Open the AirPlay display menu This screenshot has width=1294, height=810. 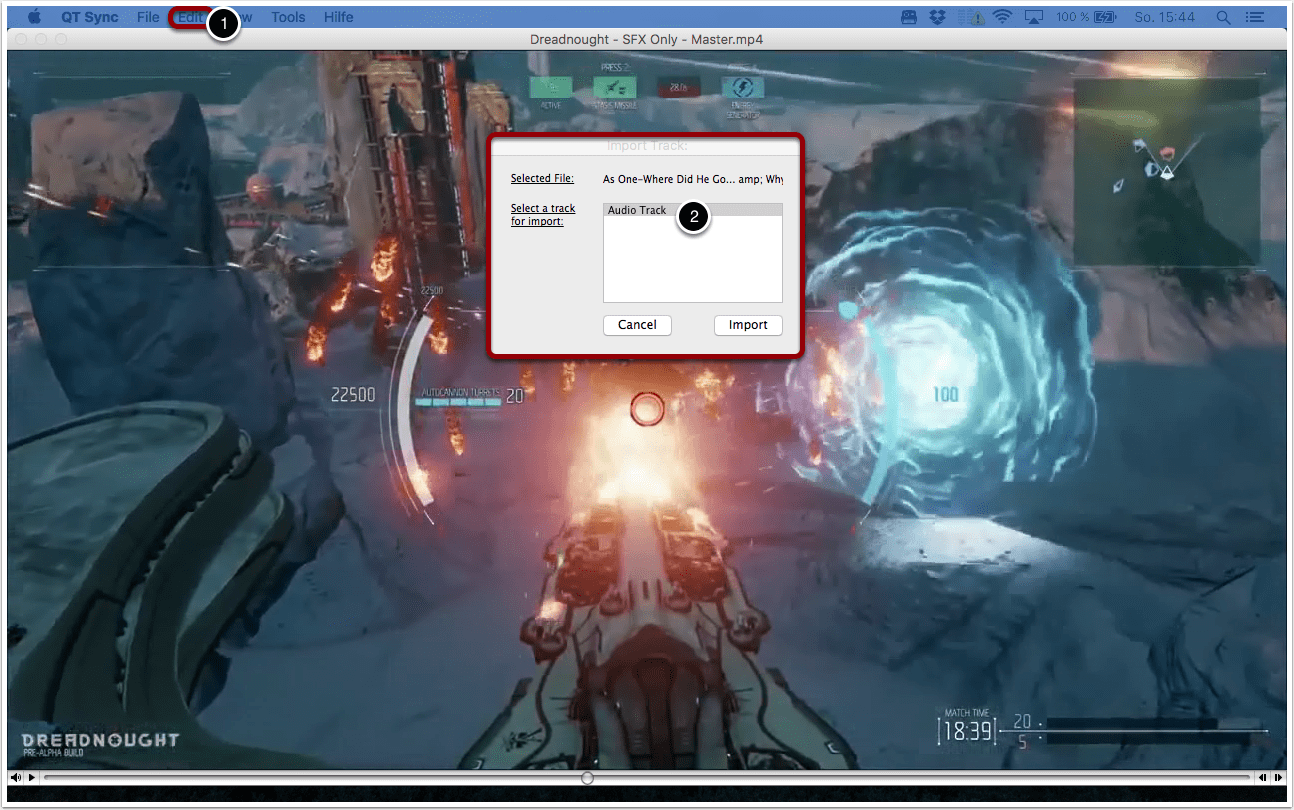tap(1034, 17)
